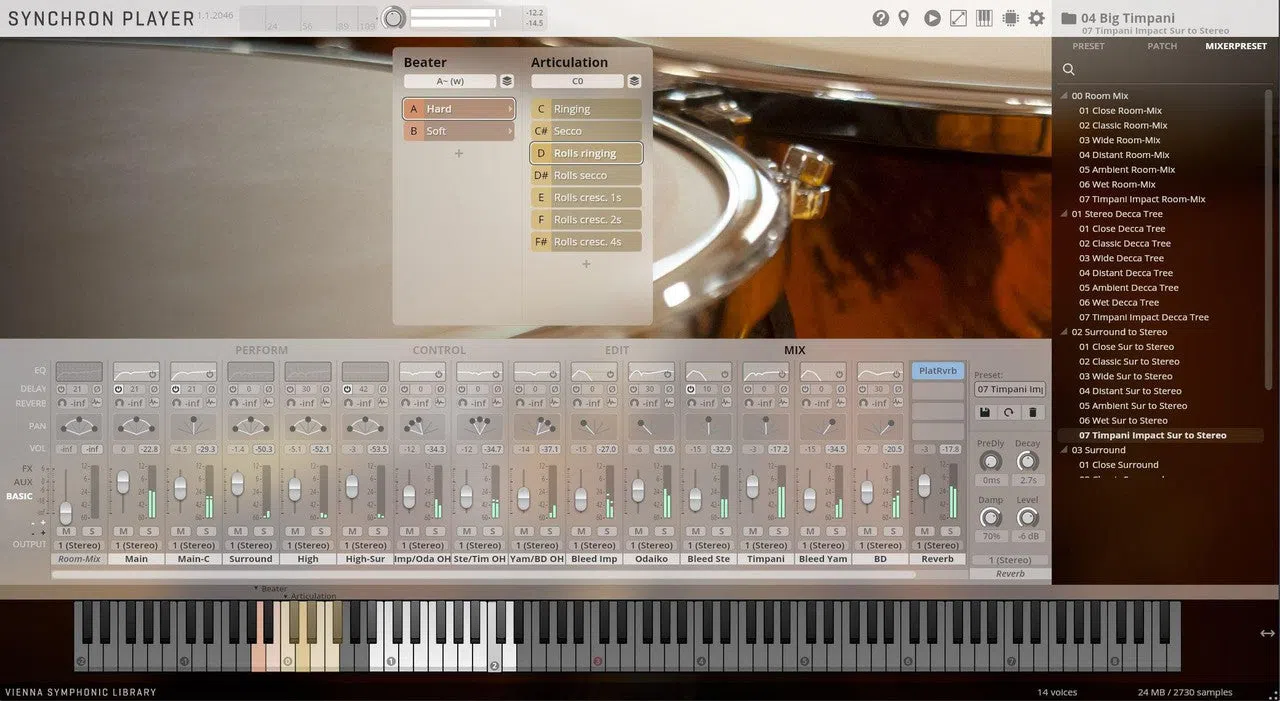Click the mixer horizontal scrollbar
1280x701 pixels.
point(483,574)
